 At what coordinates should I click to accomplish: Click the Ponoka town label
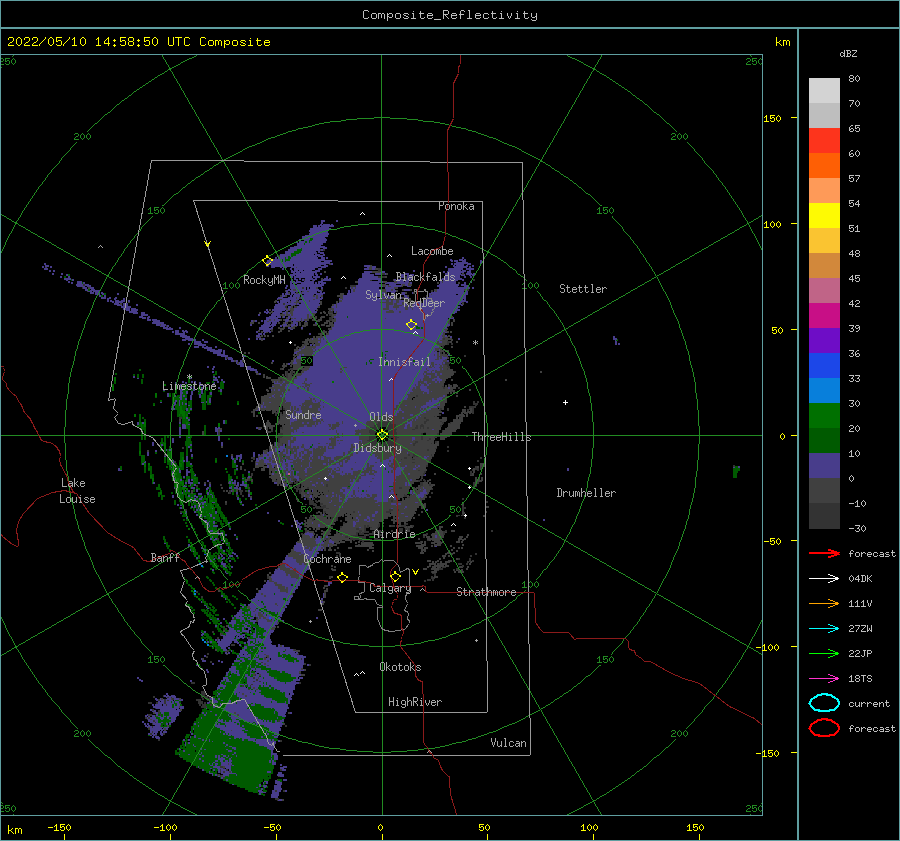coord(456,206)
